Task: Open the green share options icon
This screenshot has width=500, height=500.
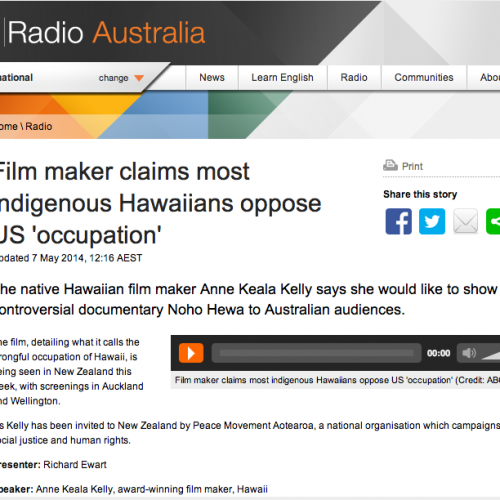Action: click(x=493, y=221)
